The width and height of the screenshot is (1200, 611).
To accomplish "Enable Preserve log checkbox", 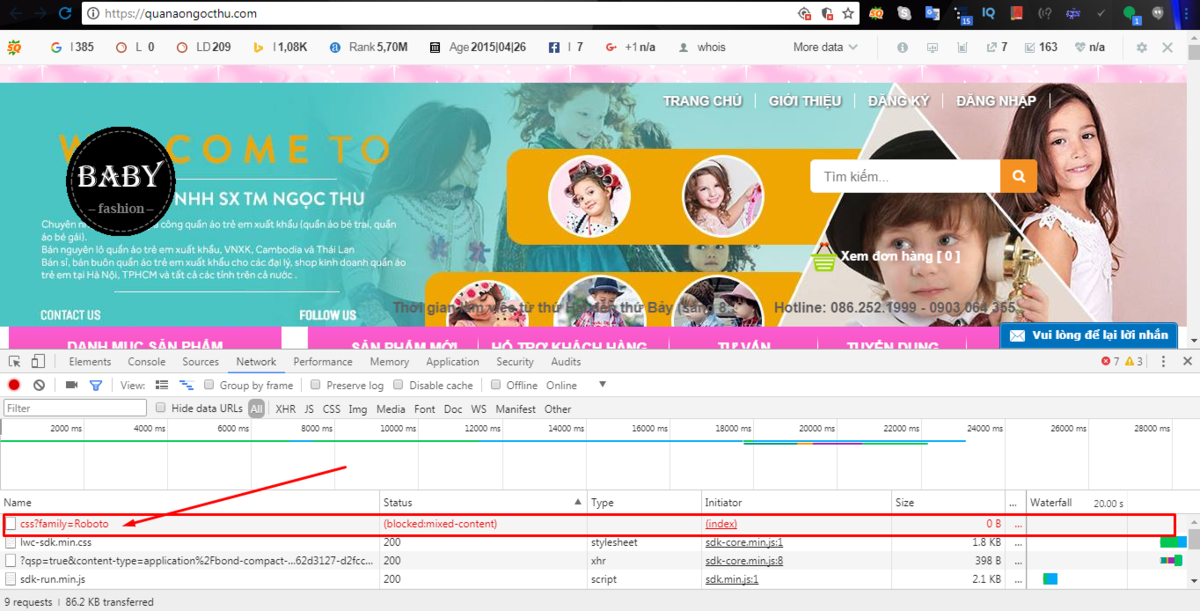I will (316, 385).
